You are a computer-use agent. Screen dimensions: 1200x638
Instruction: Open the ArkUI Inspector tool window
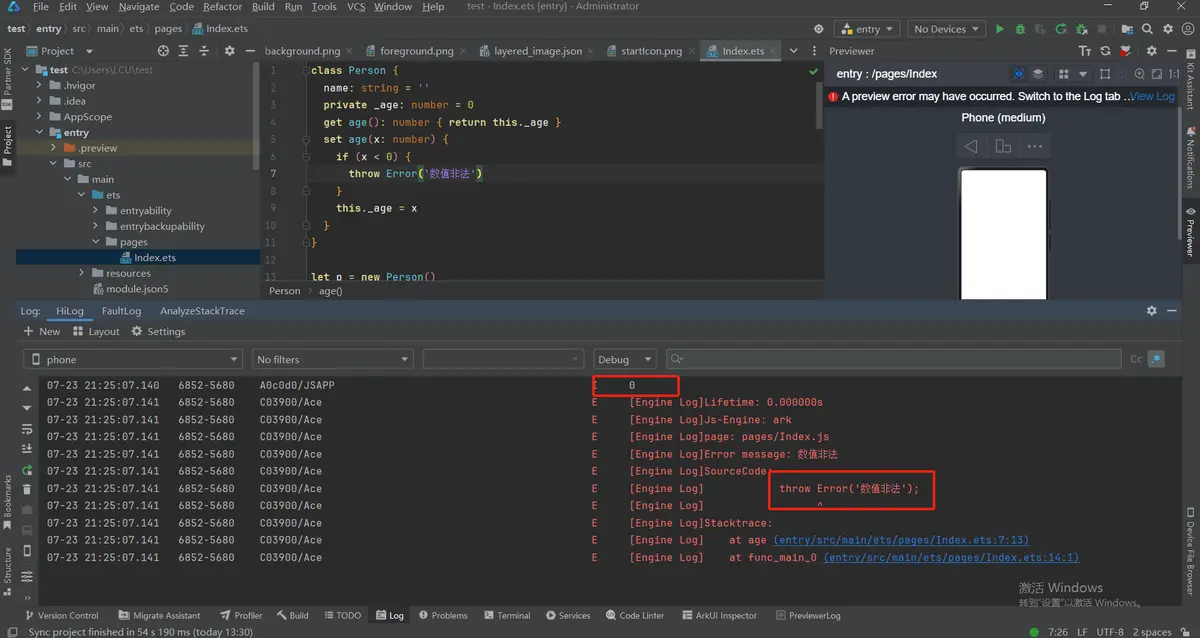(x=719, y=615)
